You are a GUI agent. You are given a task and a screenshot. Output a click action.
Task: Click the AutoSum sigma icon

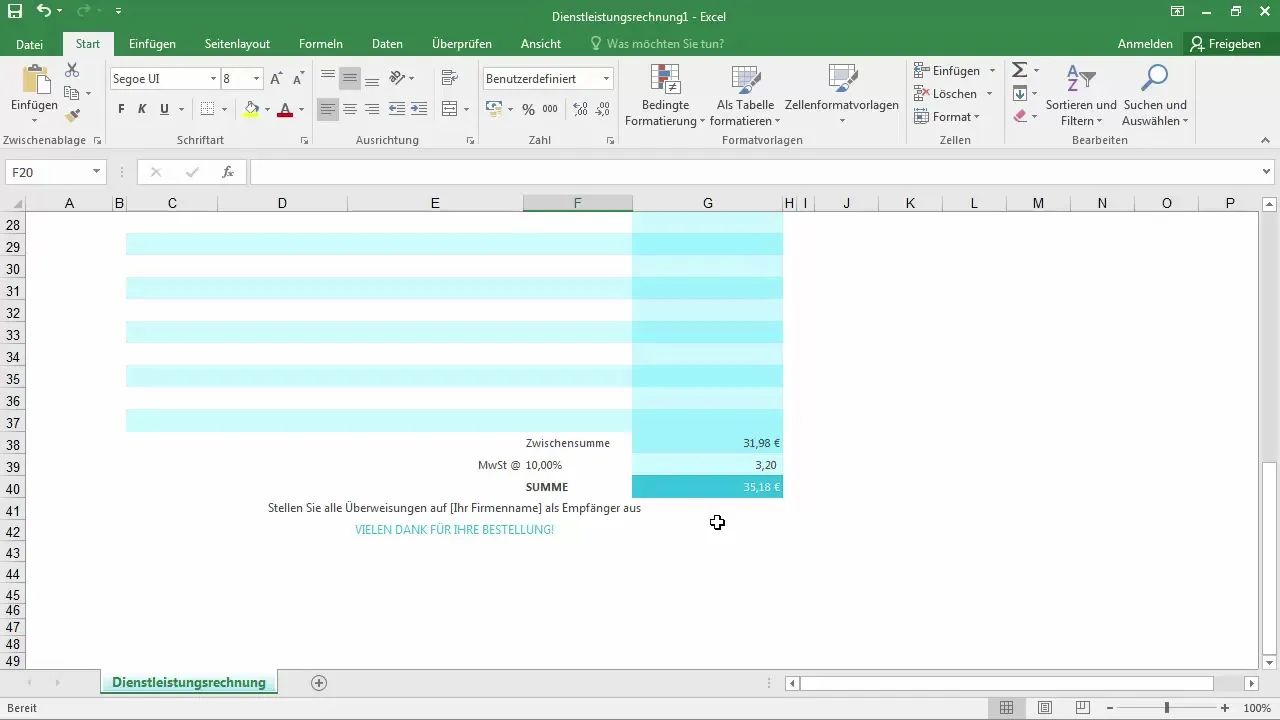tap(1019, 70)
